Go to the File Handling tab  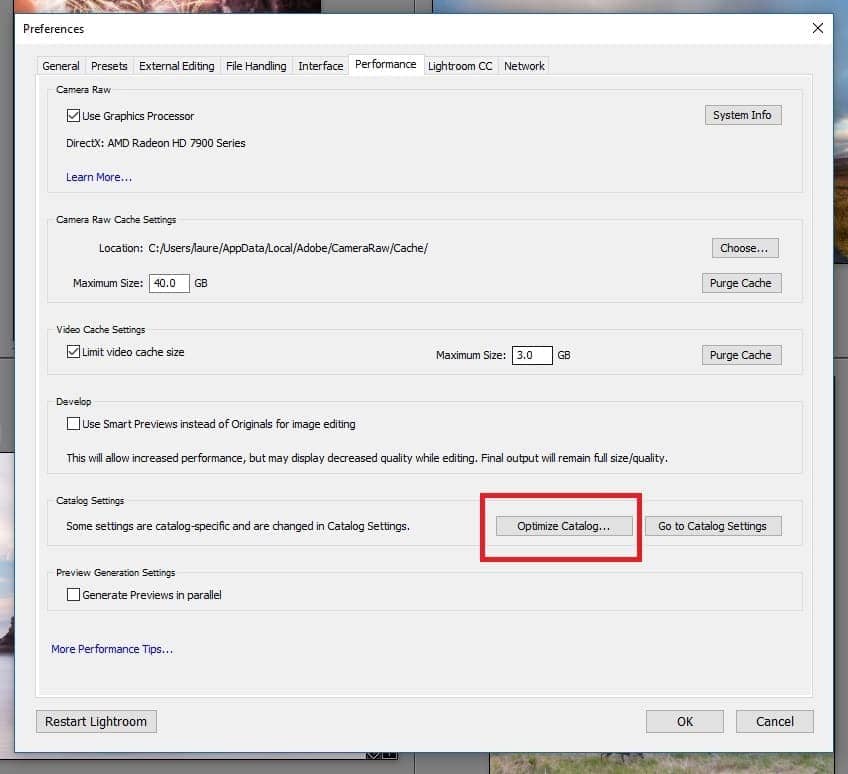click(256, 66)
